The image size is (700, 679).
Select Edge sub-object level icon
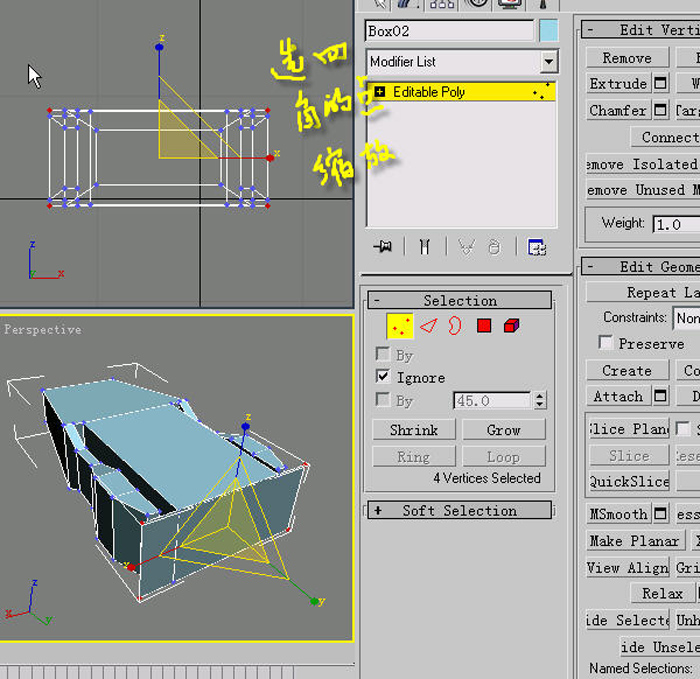(x=428, y=326)
